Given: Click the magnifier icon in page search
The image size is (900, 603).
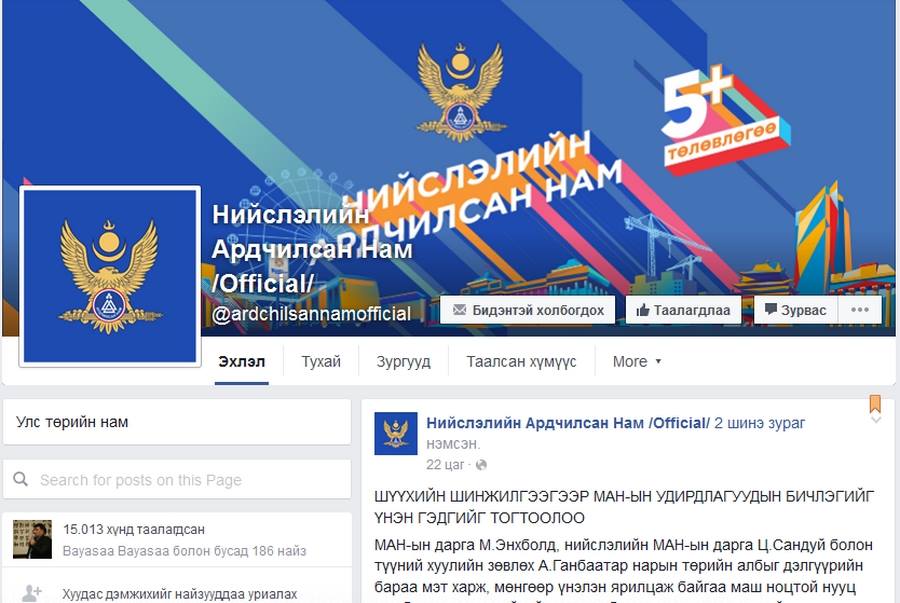Looking at the screenshot, I should coord(21,479).
